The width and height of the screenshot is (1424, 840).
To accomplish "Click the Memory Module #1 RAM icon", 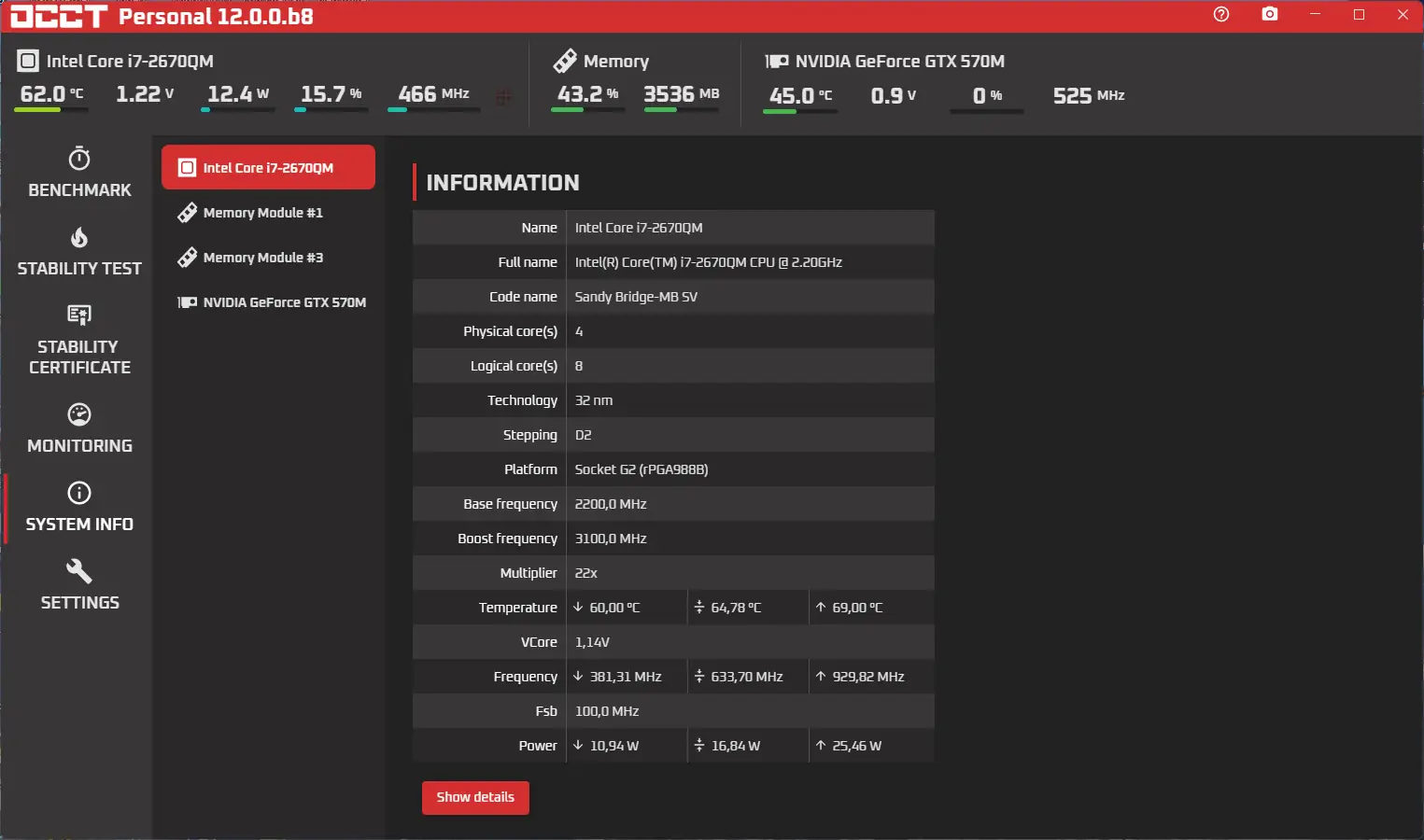I will [187, 213].
